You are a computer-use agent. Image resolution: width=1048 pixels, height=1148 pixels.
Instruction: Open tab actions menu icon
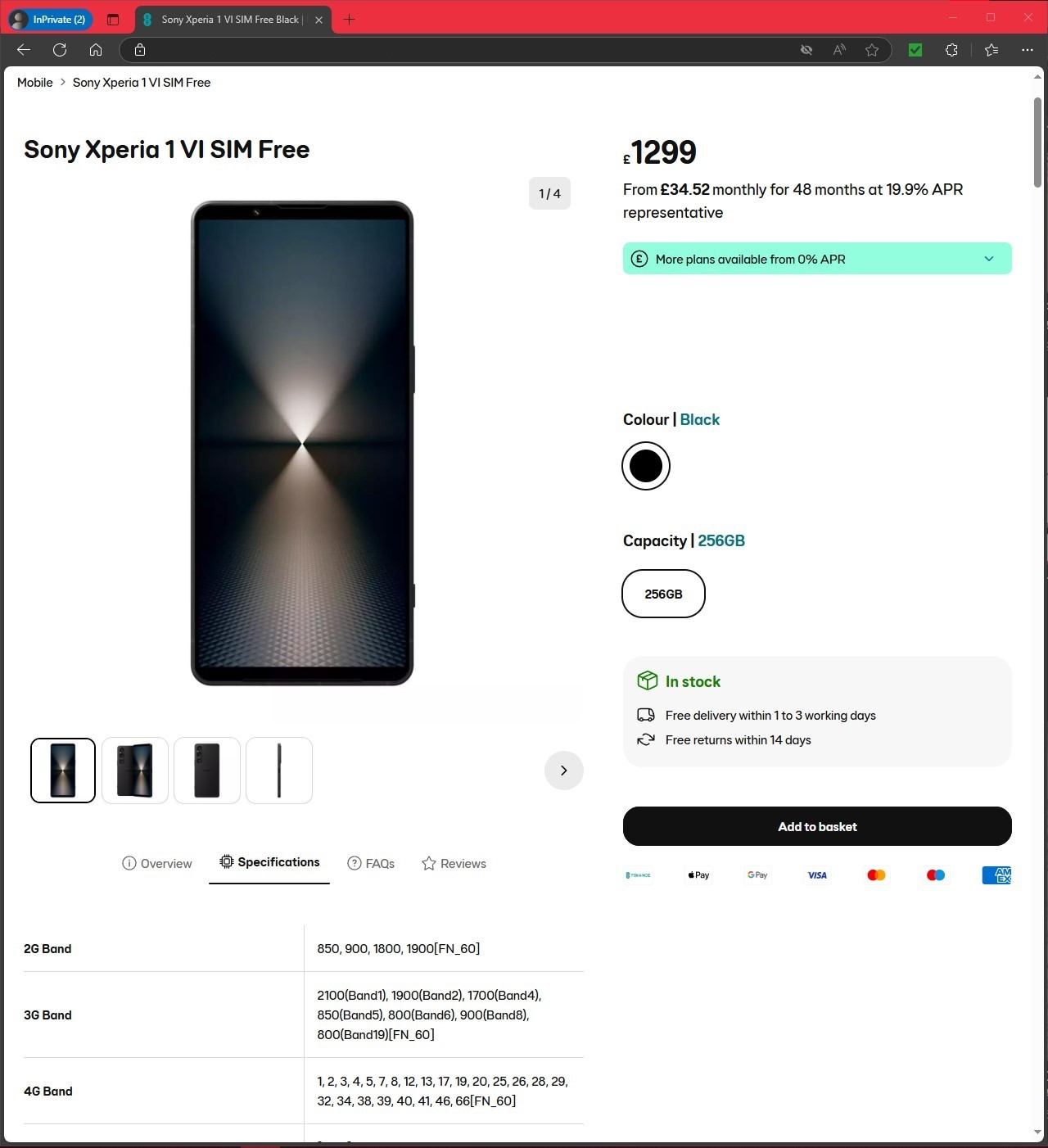(113, 20)
